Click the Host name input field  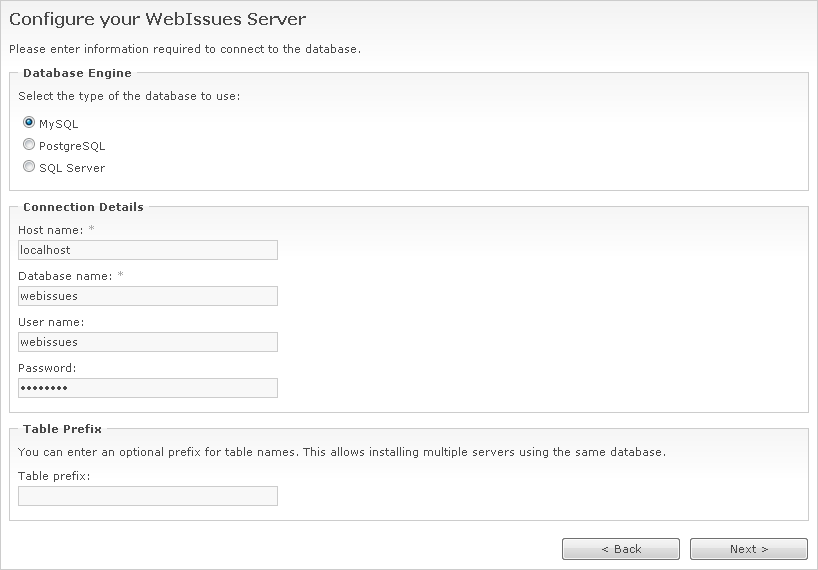point(148,250)
